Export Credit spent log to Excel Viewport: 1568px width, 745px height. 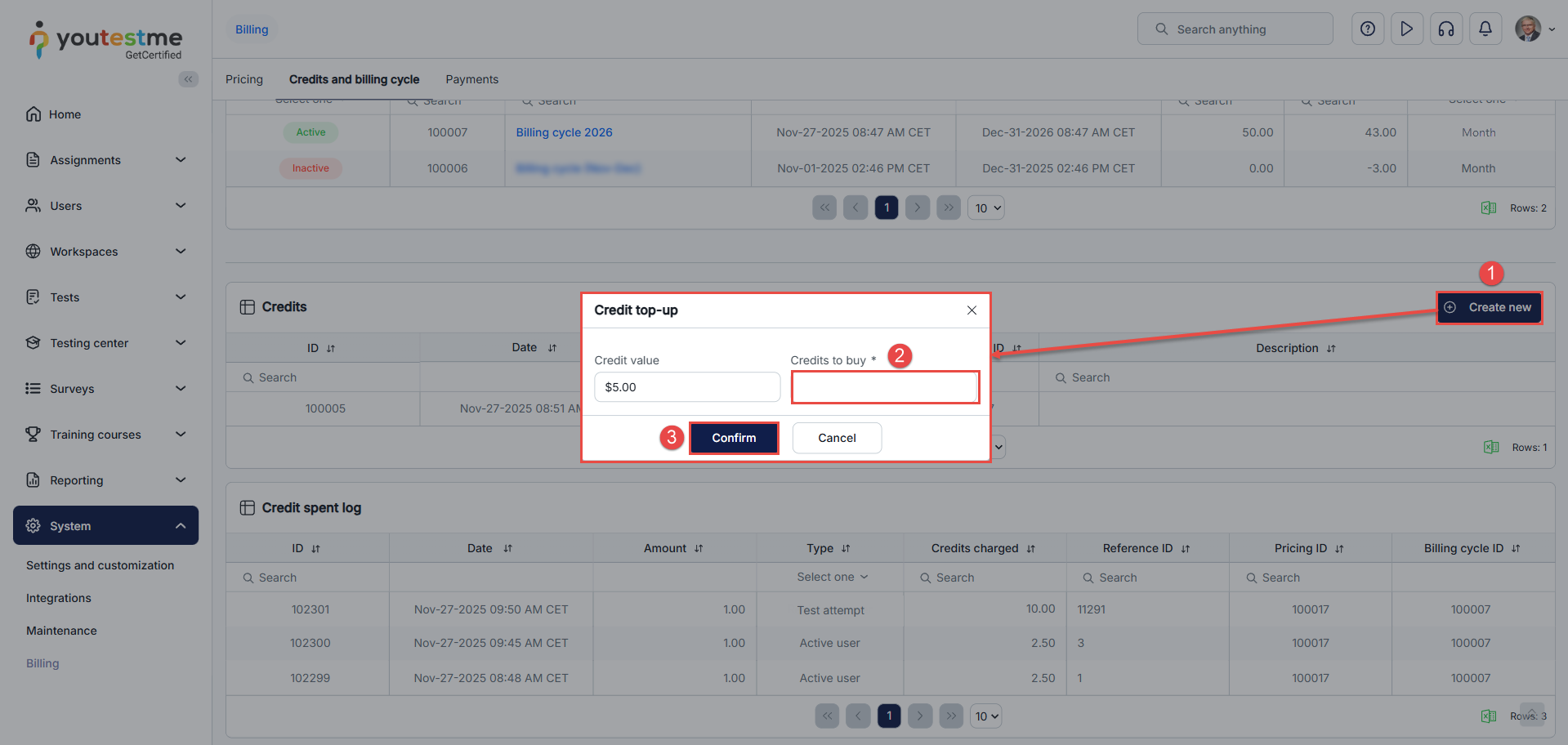(1489, 716)
